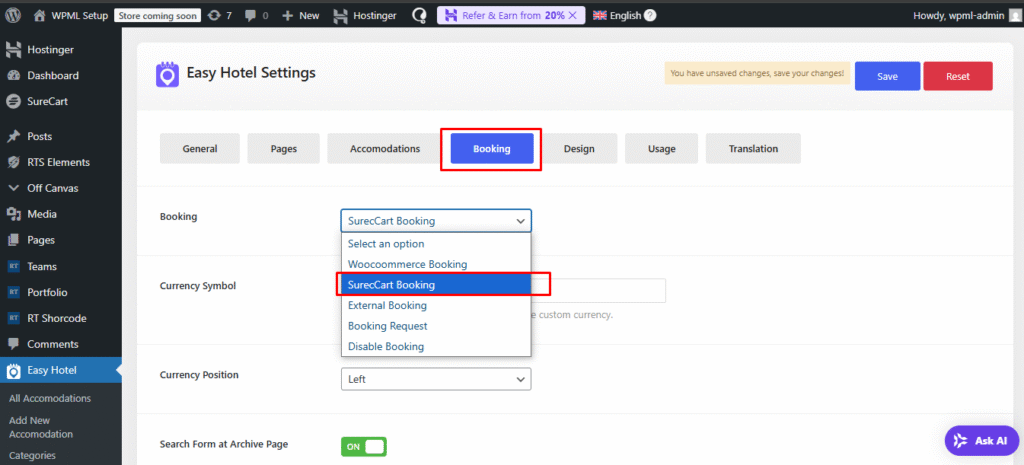
Task: Switch to the Accomodations tab
Action: click(x=385, y=148)
